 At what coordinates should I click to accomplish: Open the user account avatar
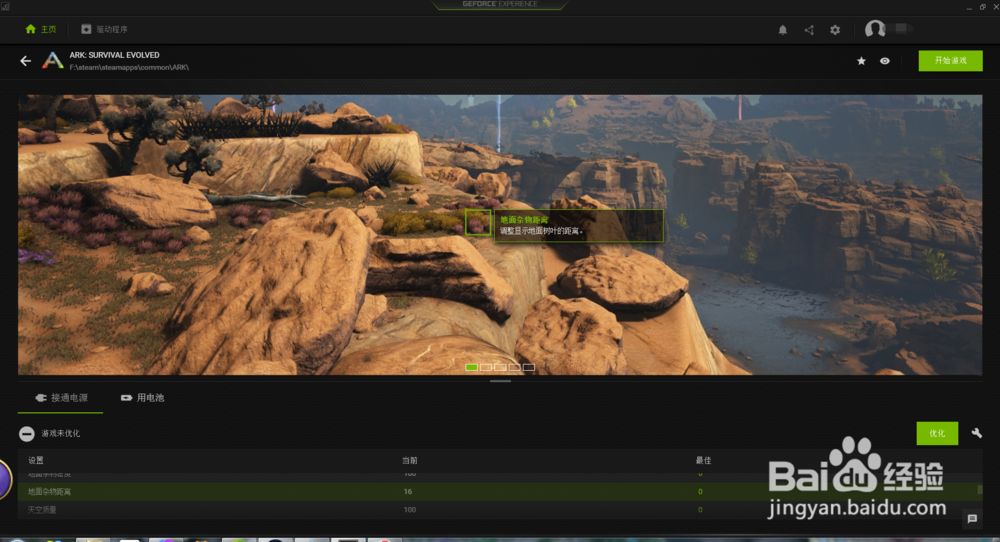tap(875, 29)
